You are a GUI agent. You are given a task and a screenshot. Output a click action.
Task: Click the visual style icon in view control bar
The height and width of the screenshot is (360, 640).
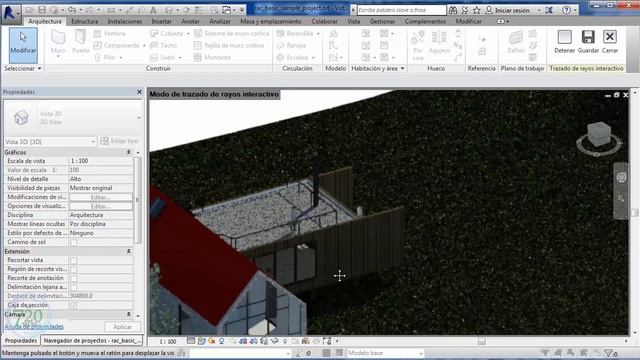pyautogui.click(x=202, y=341)
